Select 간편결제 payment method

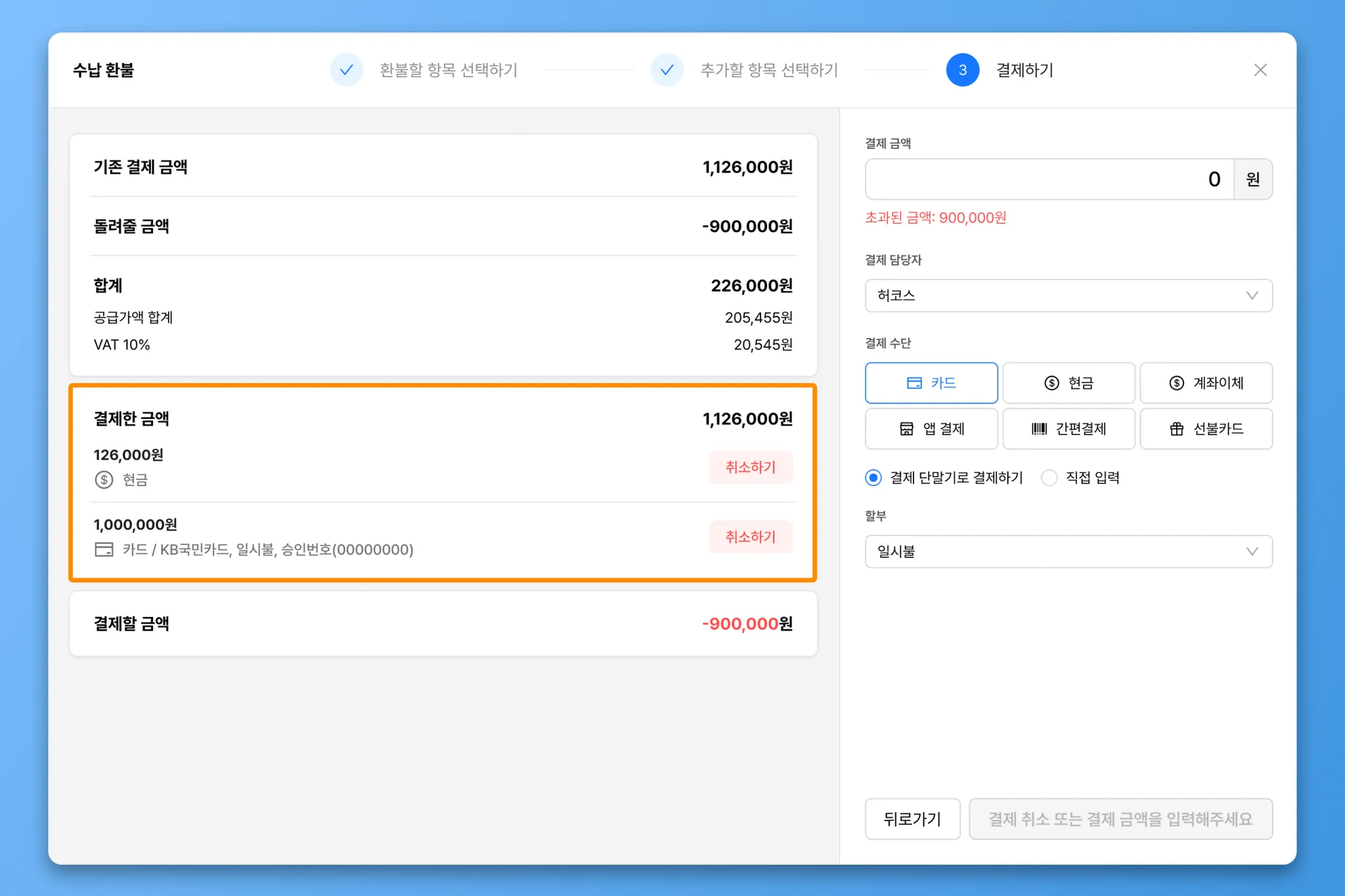(1069, 429)
